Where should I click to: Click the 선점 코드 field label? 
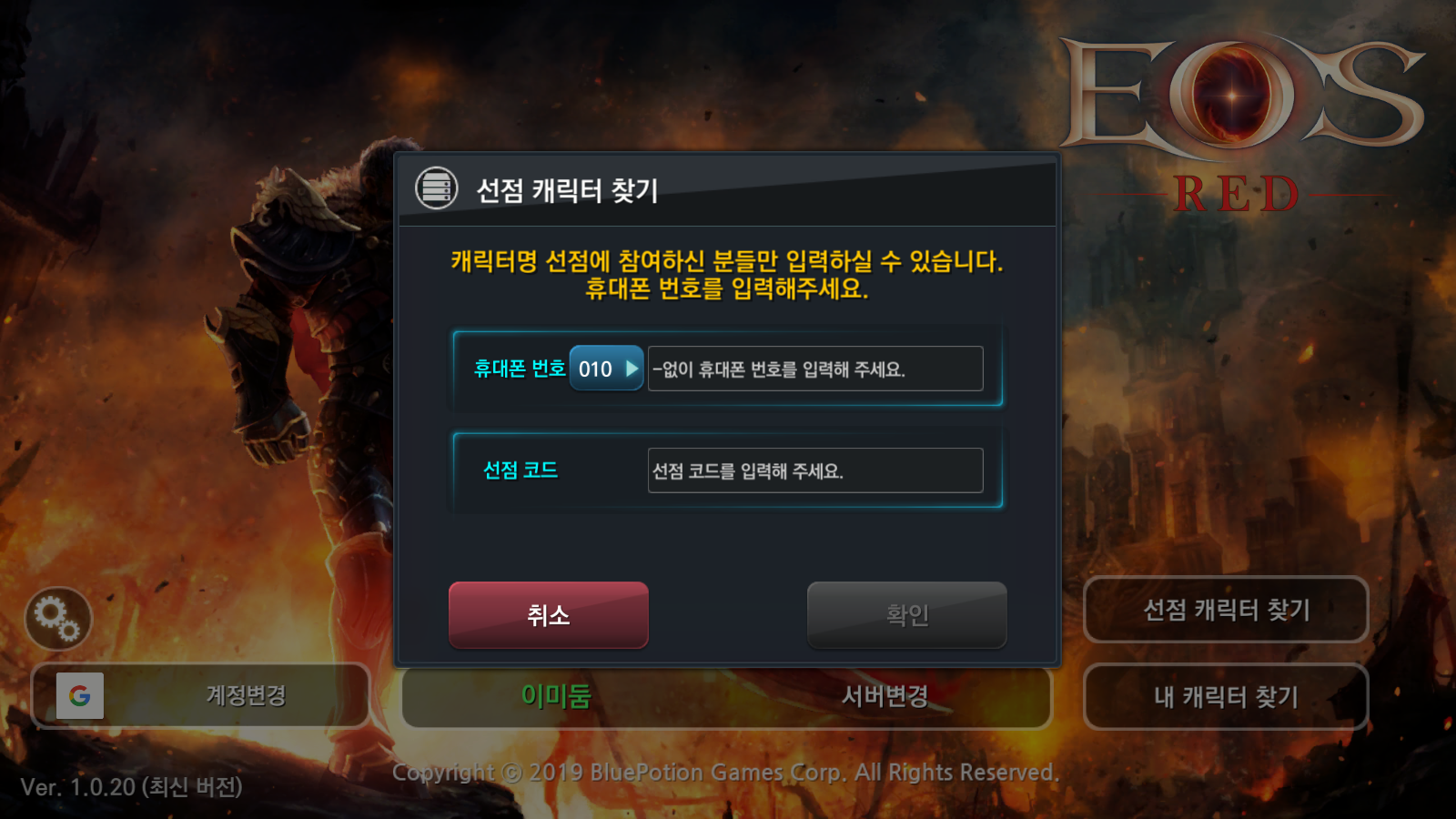tap(521, 470)
